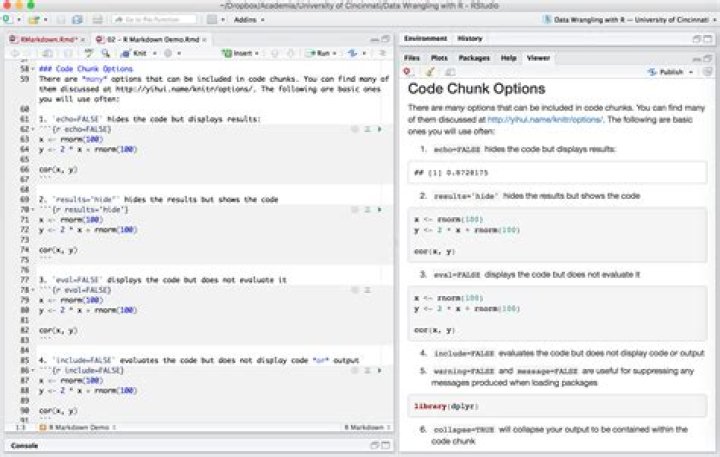
Task: Open the Files tab
Action: 412,58
